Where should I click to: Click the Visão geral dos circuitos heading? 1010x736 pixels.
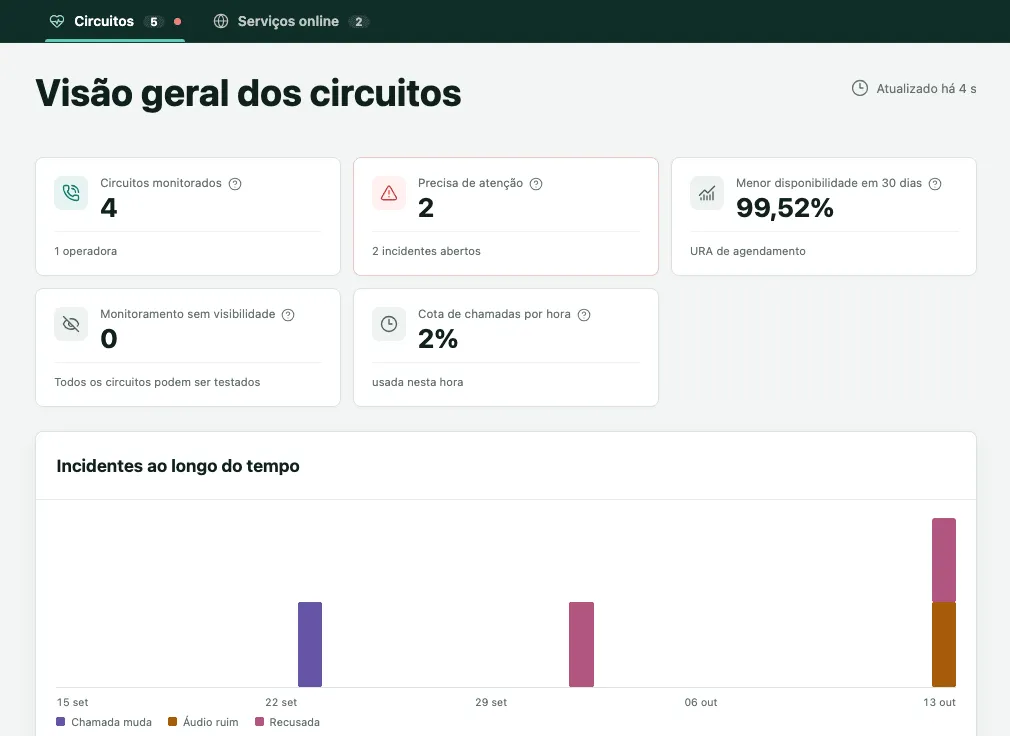(248, 93)
